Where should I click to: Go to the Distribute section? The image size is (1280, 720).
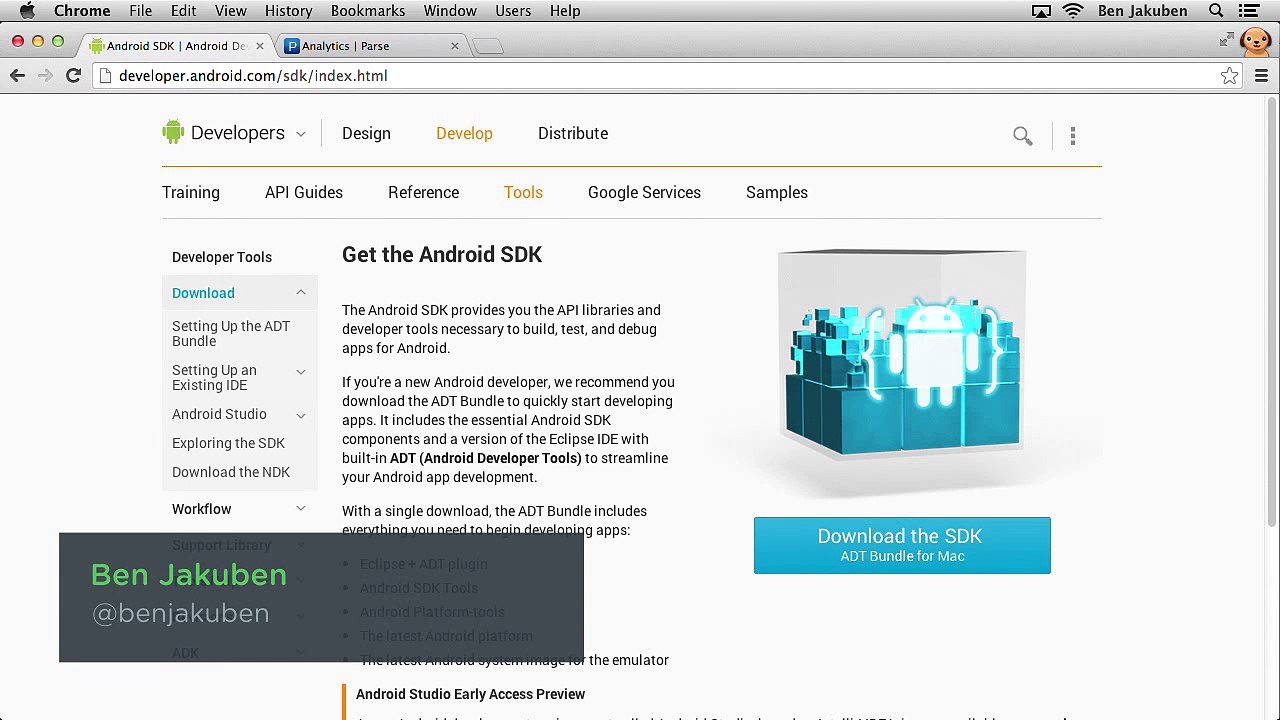[x=573, y=133]
